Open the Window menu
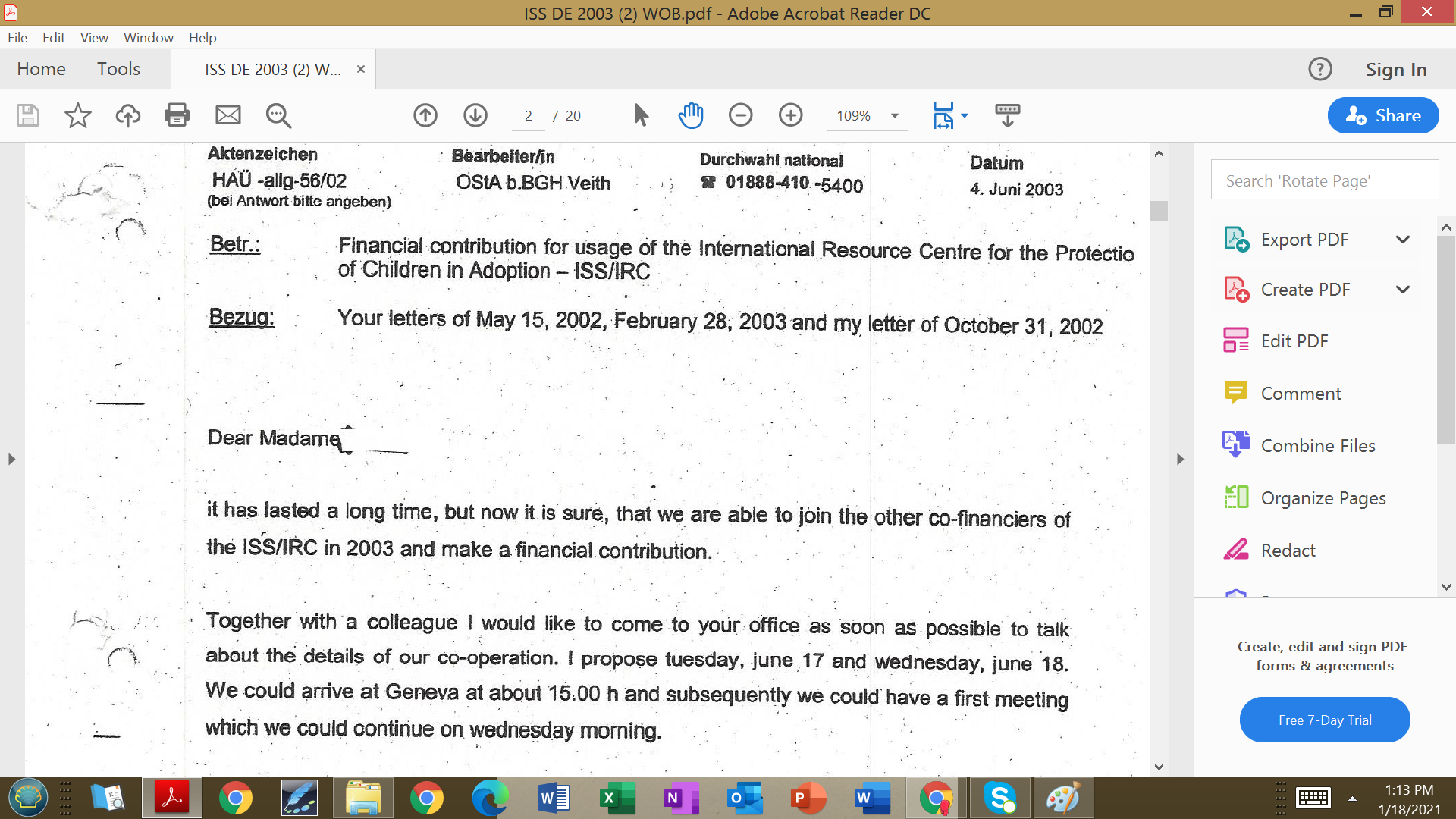The image size is (1456, 819). coord(148,37)
